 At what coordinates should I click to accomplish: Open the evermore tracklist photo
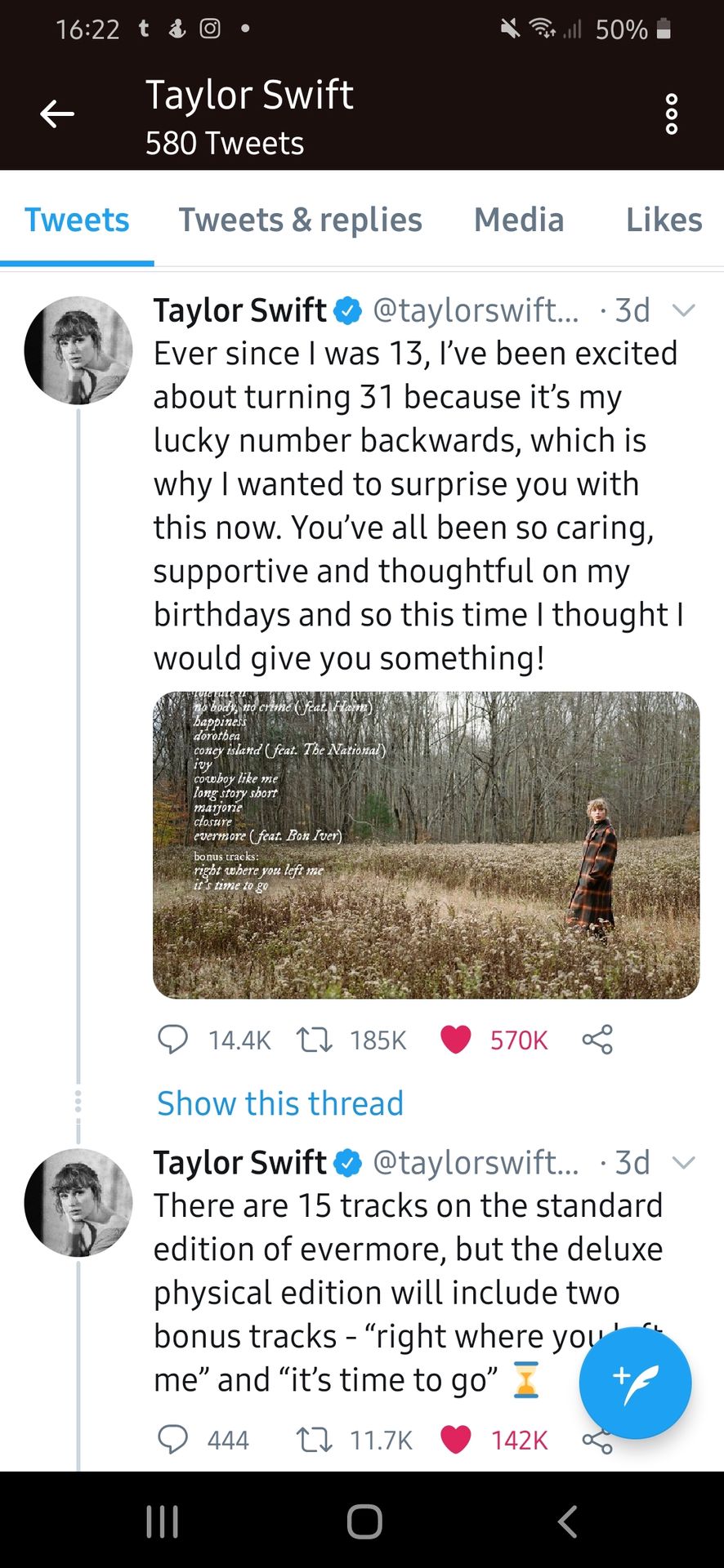[x=426, y=845]
